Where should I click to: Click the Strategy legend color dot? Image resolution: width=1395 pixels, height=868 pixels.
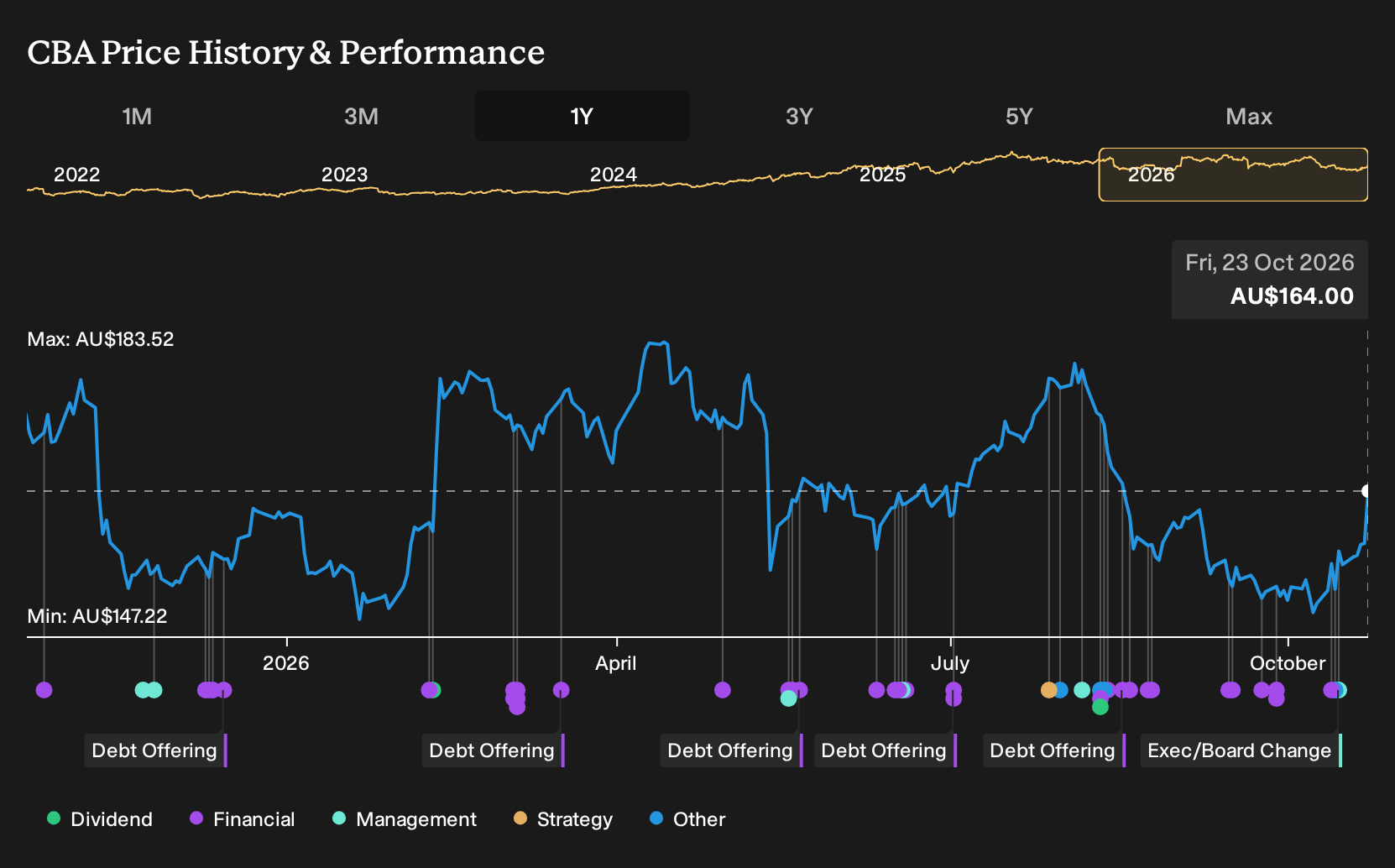pyautogui.click(x=520, y=818)
